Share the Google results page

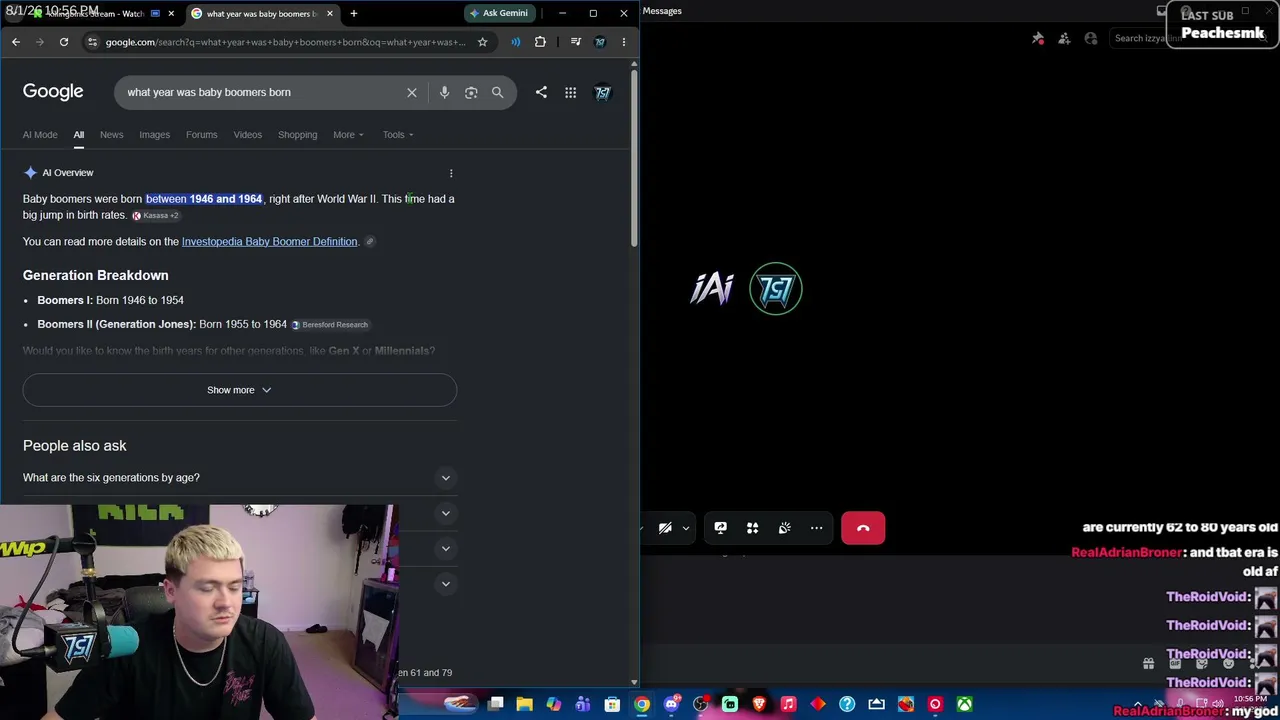click(541, 92)
